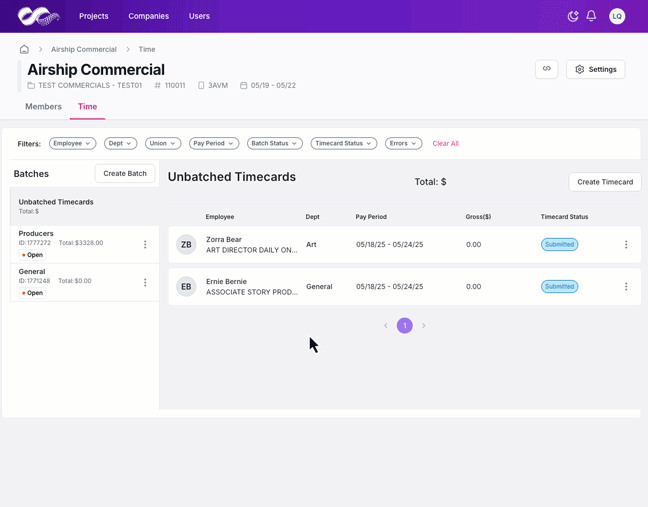
Task: Open Ernie Bernie timecard options menu
Action: click(x=626, y=287)
